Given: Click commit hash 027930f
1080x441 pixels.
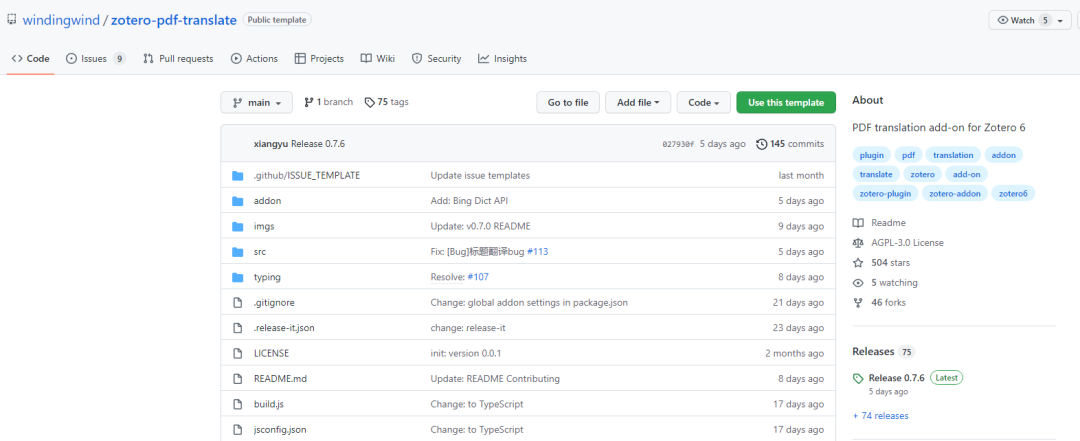Looking at the screenshot, I should pyautogui.click(x=678, y=145).
